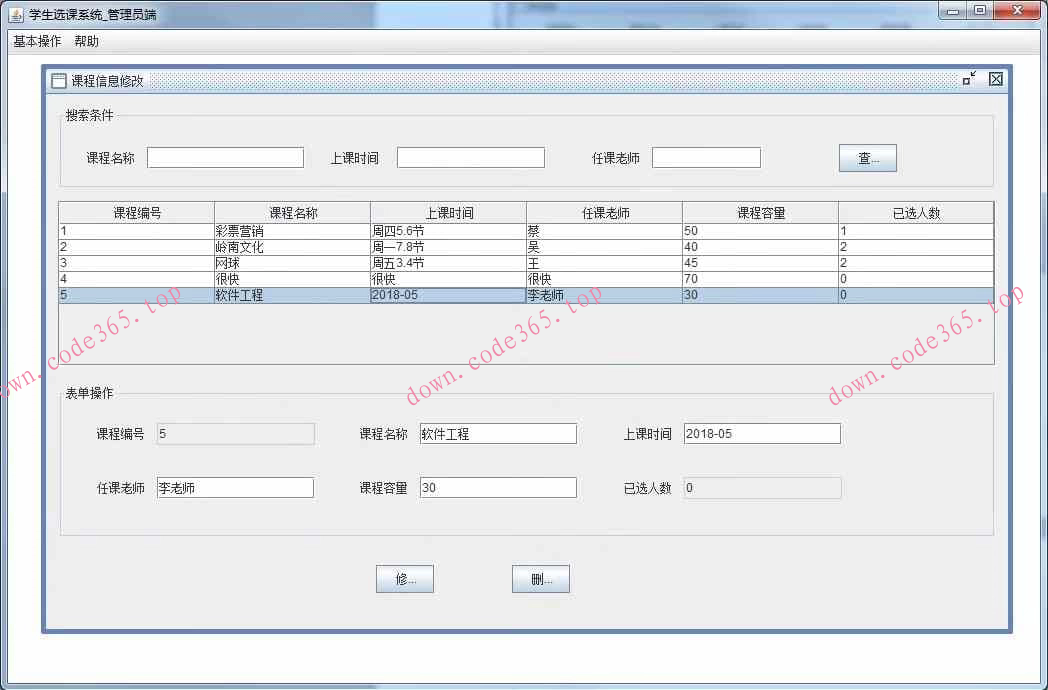Open the 帮助 menu

point(86,41)
